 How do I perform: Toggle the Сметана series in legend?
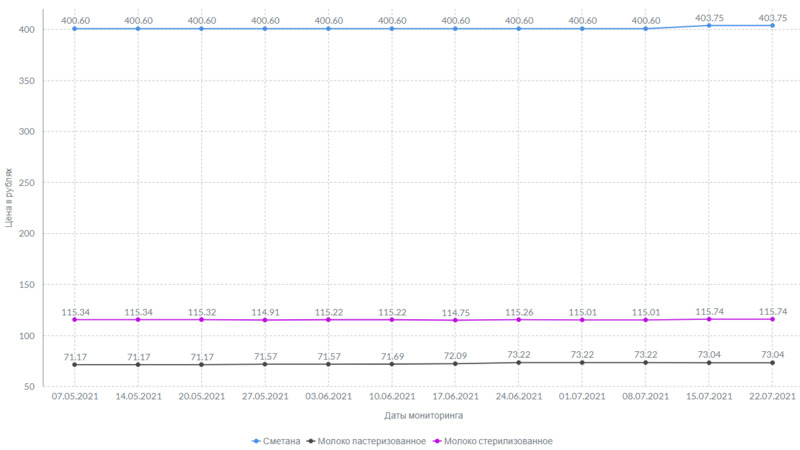coord(280,441)
